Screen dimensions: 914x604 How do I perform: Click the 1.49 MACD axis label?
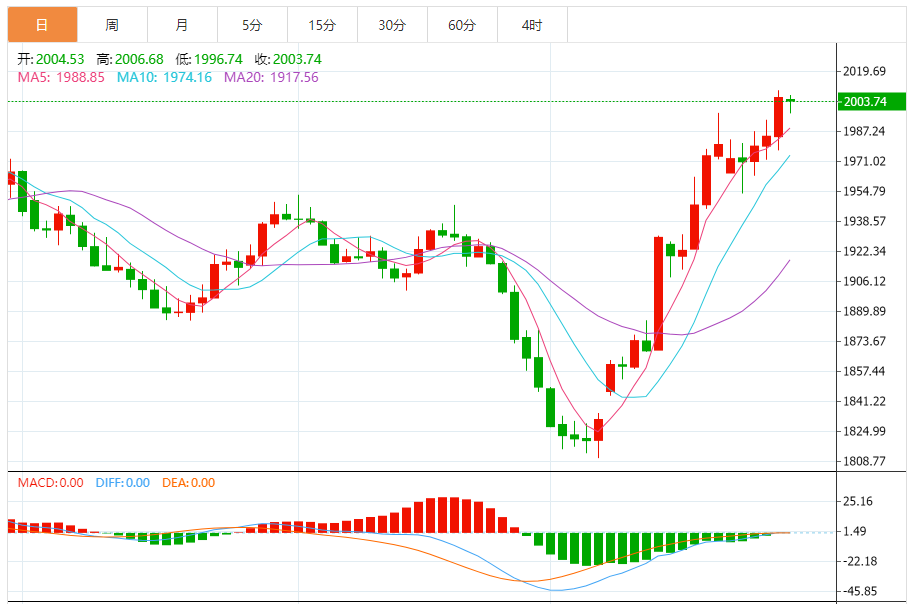(855, 531)
